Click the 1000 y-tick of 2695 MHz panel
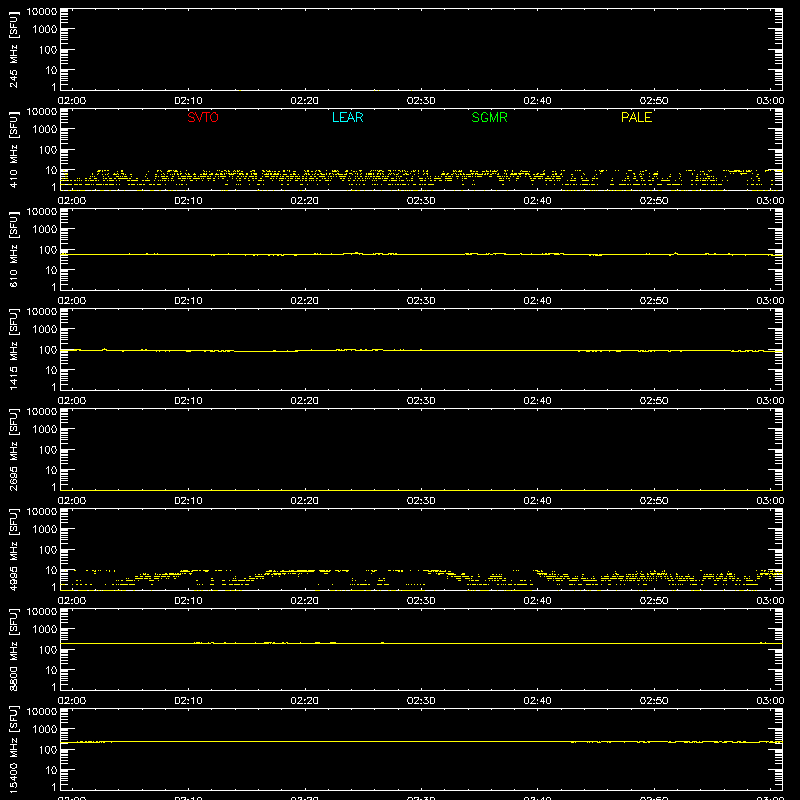Viewport: 800px width, 800px height. click(x=45, y=430)
